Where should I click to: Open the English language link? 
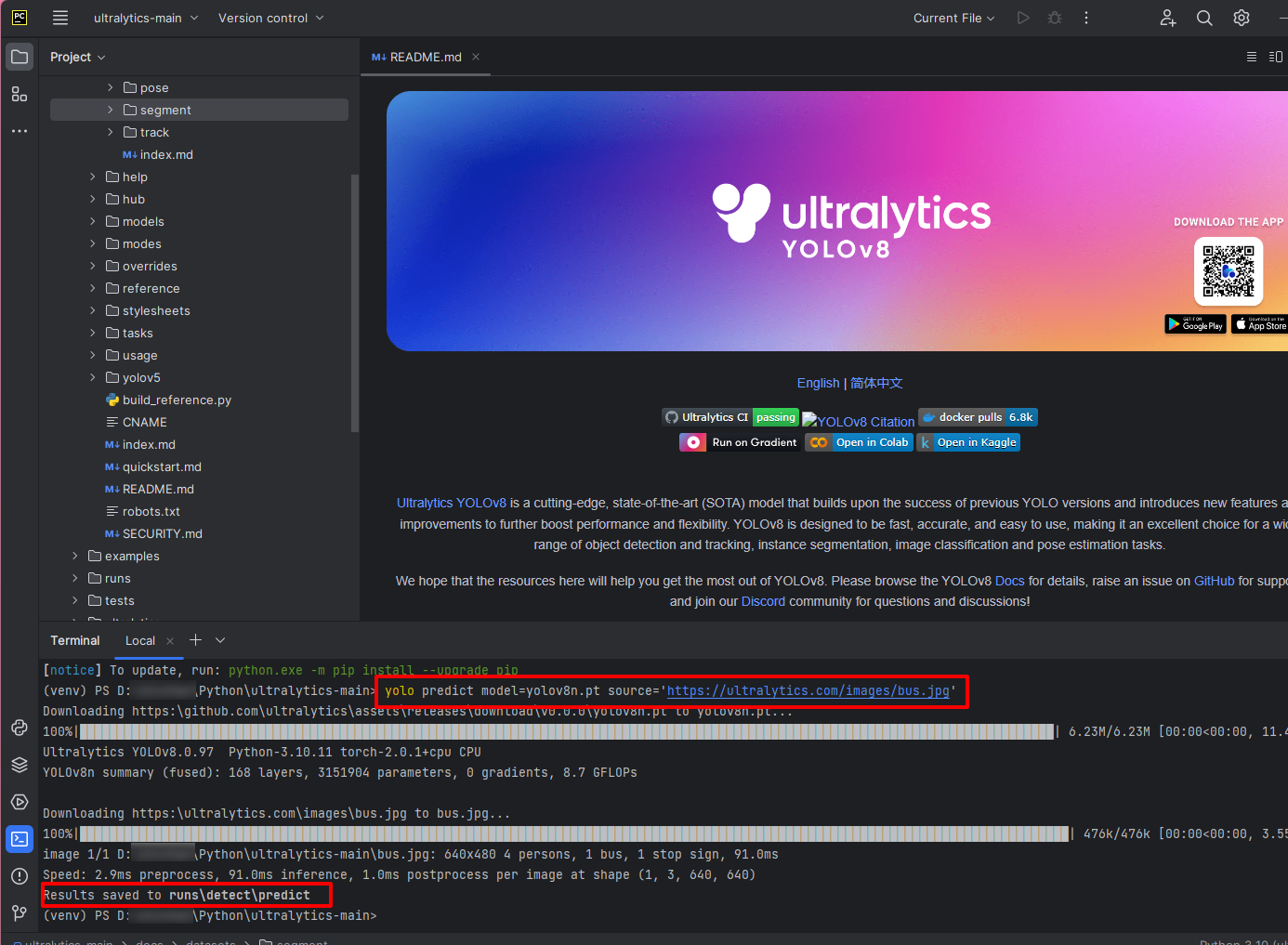(818, 383)
